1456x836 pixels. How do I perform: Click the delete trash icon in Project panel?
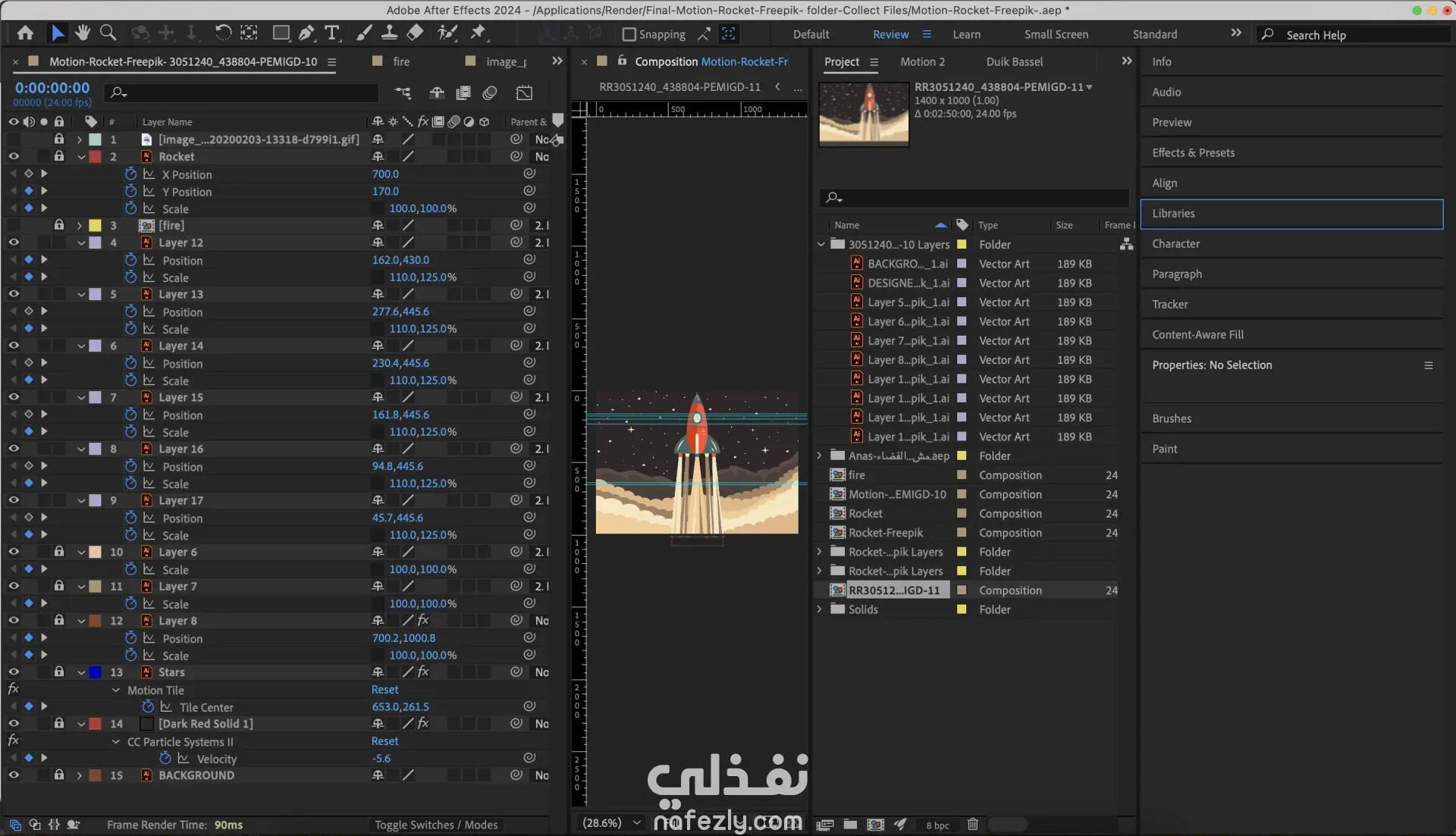[973, 824]
